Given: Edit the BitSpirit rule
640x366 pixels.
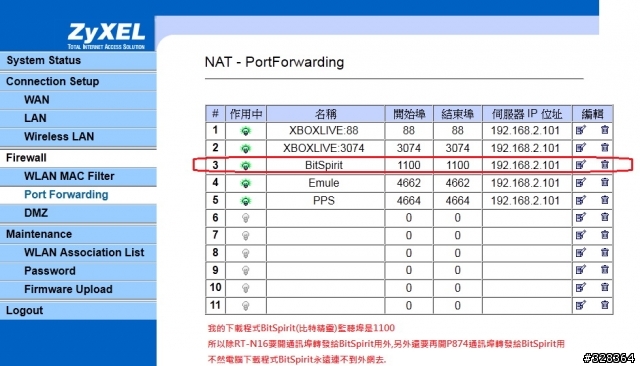Looking at the screenshot, I should click(x=580, y=165).
